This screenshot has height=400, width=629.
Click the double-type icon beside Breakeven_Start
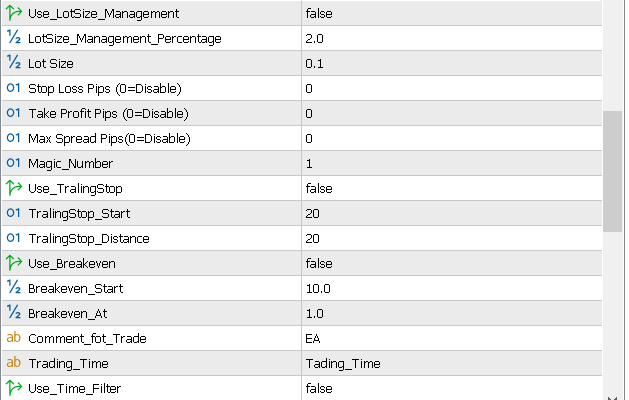(14, 288)
